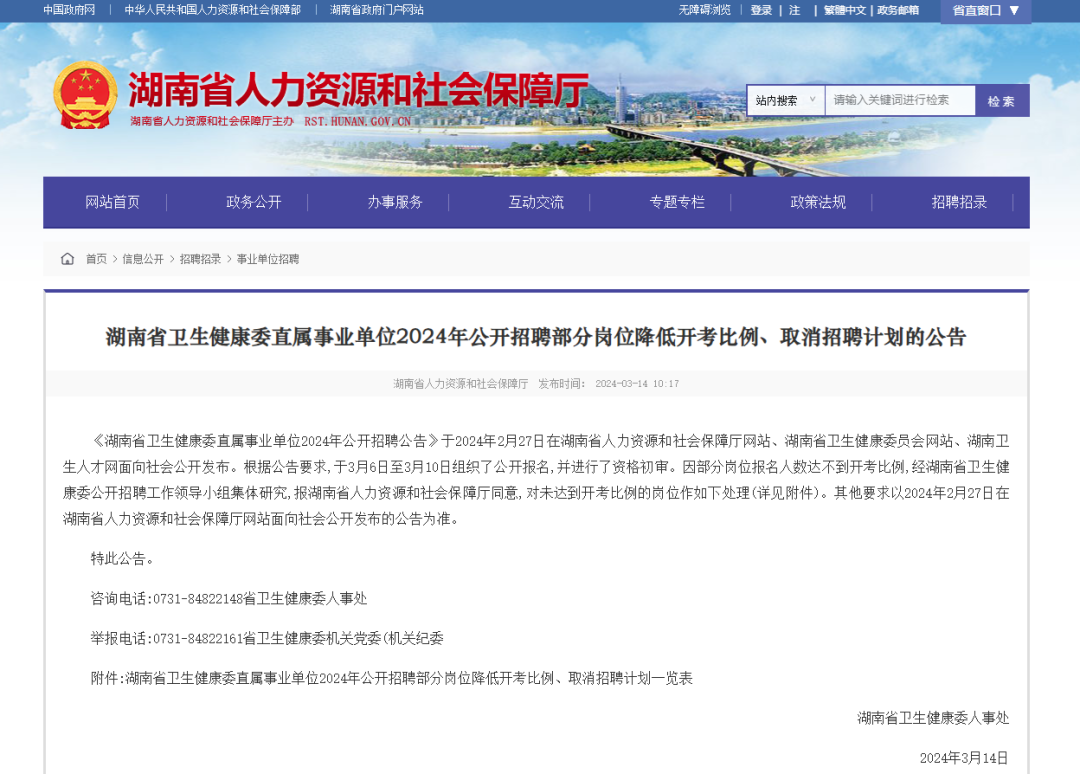The width and height of the screenshot is (1080, 774).
Task: Enable 无障碍浏览 accessibility mode
Action: pyautogui.click(x=704, y=10)
